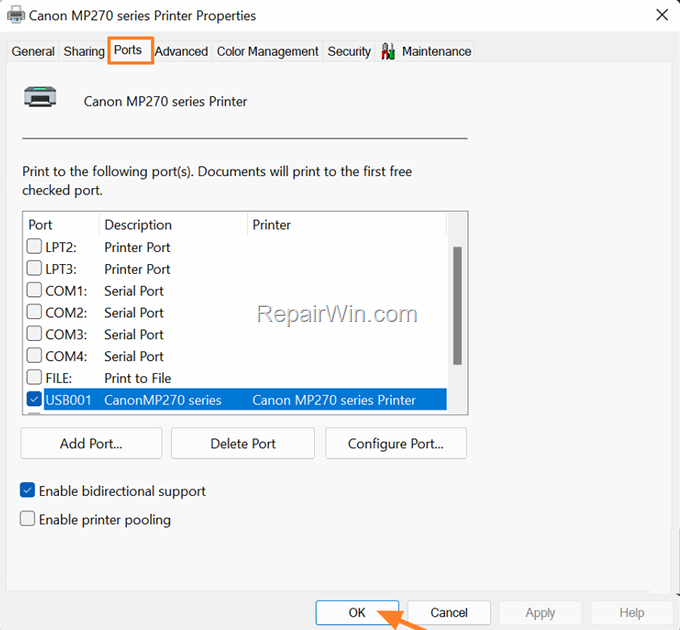This screenshot has height=630, width=680.
Task: Click the port list scrollbar thumb
Action: pos(457,306)
